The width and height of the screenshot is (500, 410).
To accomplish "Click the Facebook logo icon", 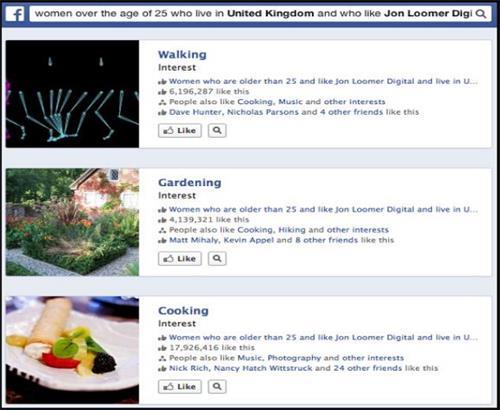I will (15, 14).
